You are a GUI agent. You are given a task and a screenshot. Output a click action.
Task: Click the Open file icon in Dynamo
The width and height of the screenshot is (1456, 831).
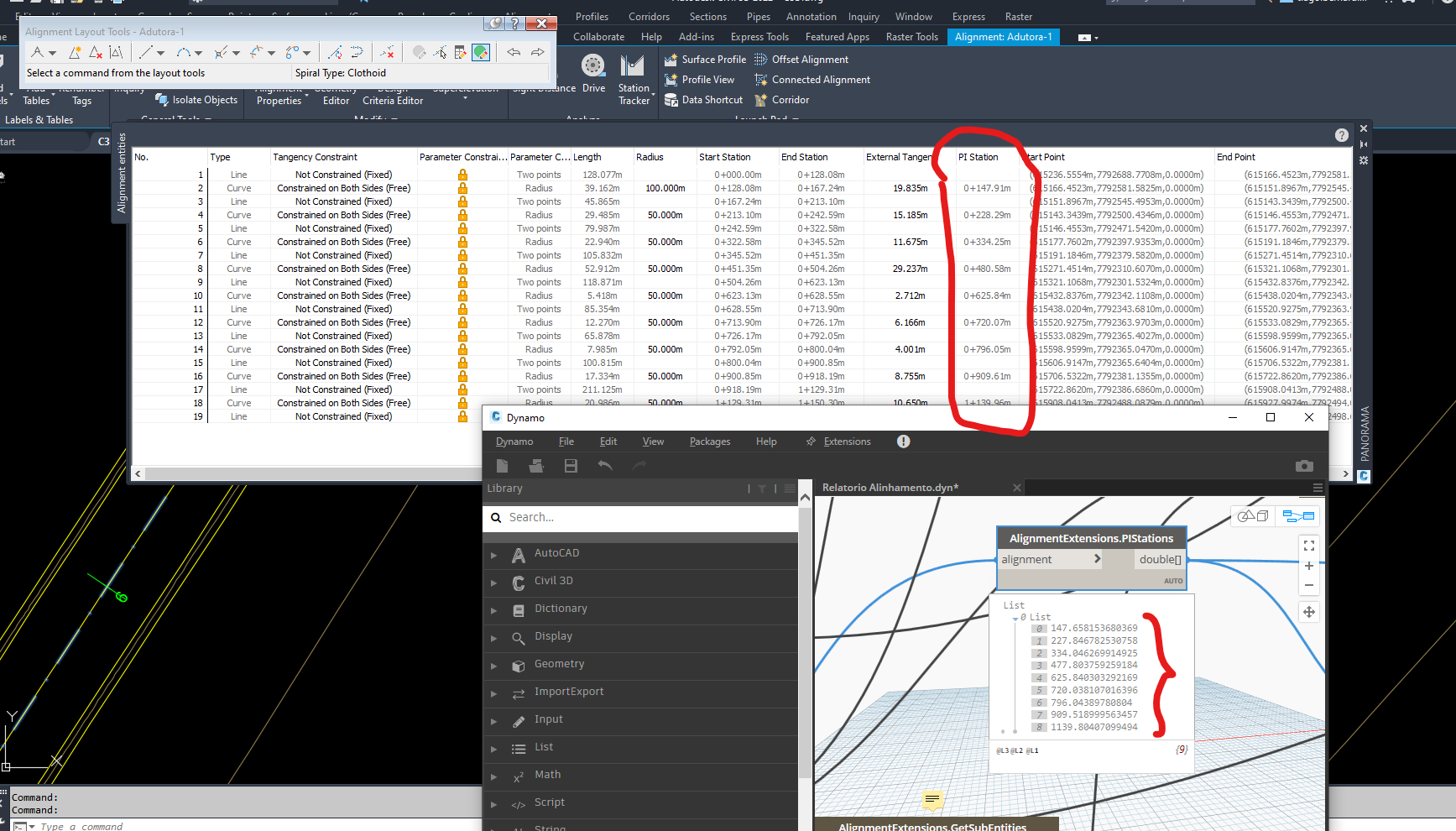536,466
